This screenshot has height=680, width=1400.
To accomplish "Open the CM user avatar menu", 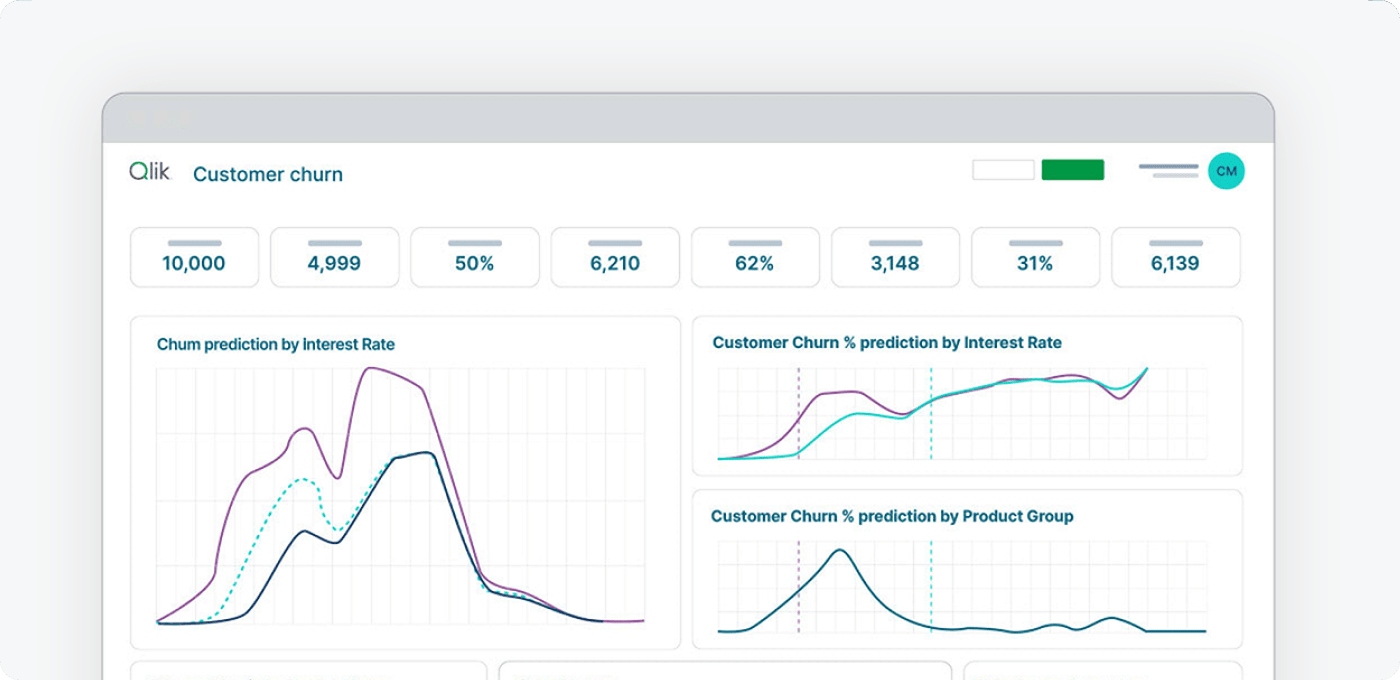I will click(1226, 171).
